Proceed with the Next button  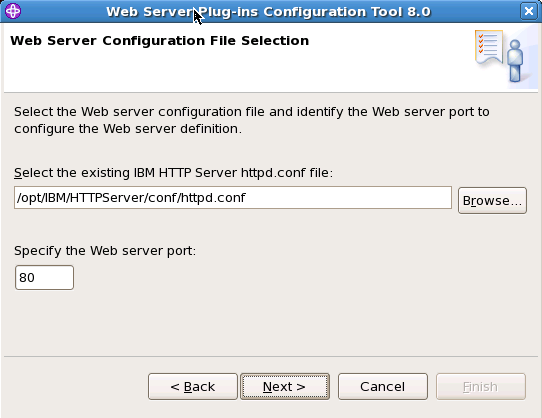pos(285,387)
